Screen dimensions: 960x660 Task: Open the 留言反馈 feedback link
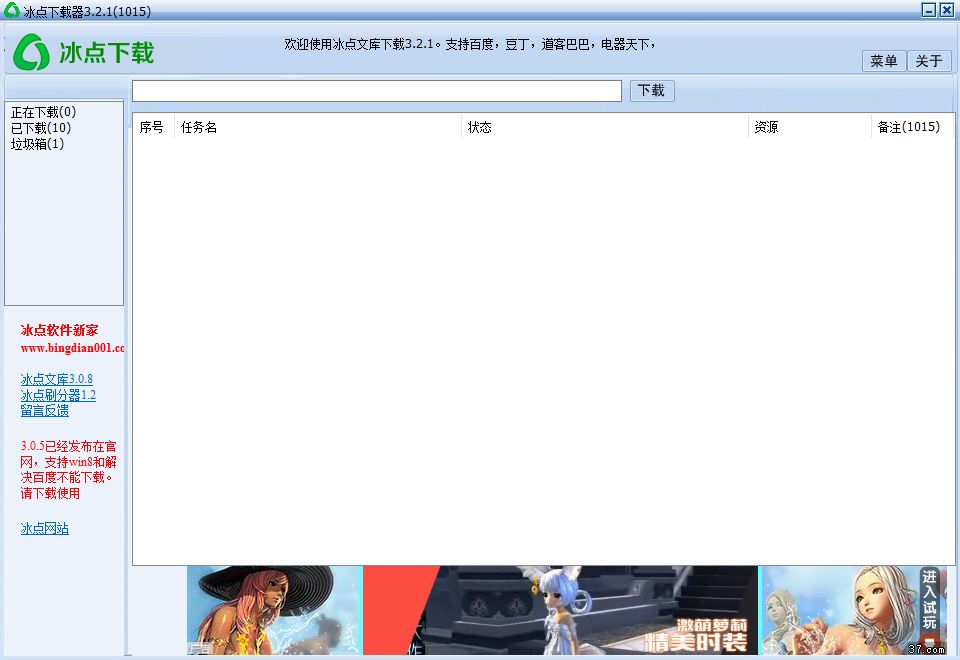[x=45, y=410]
